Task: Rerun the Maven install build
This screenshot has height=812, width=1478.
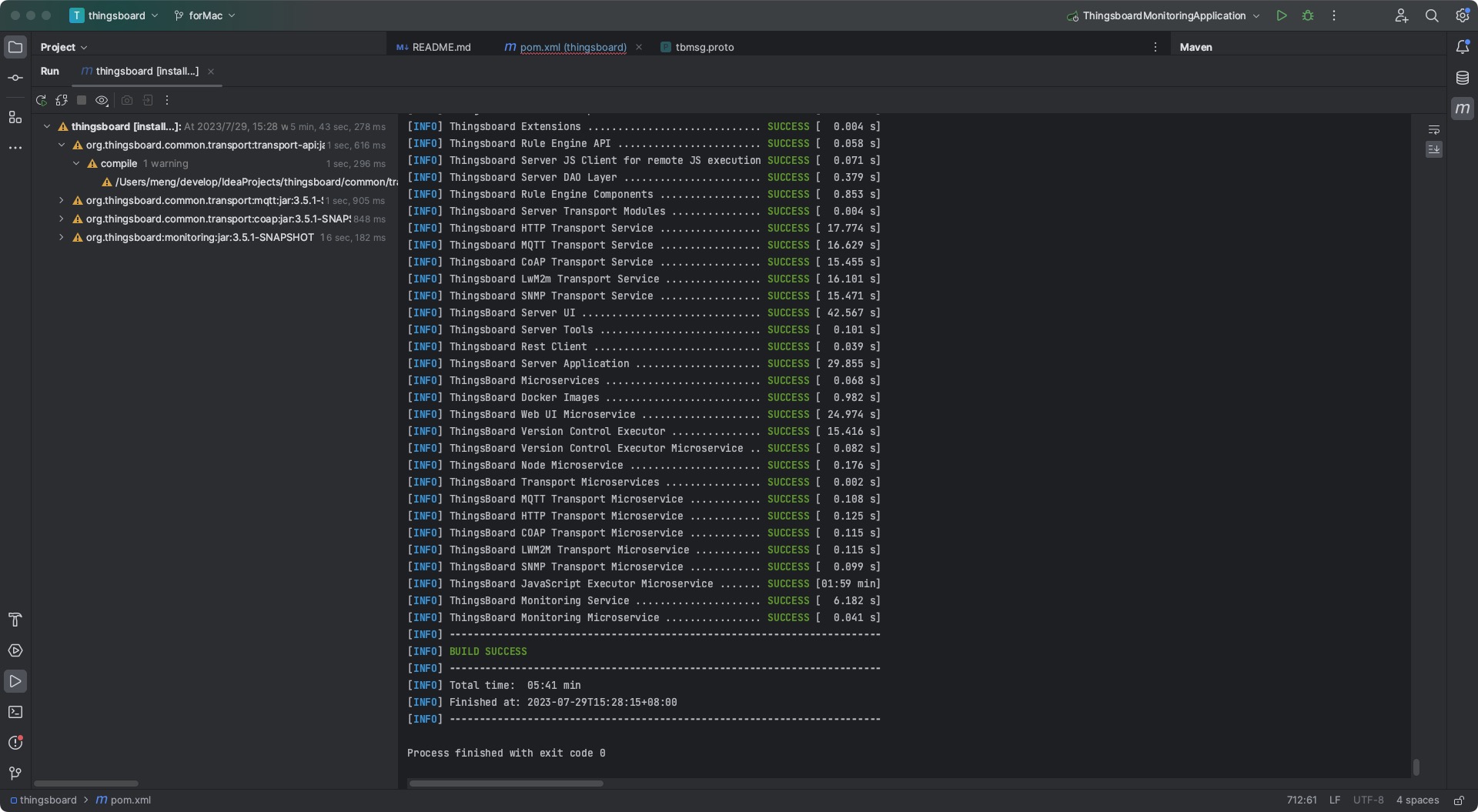Action: (42, 100)
